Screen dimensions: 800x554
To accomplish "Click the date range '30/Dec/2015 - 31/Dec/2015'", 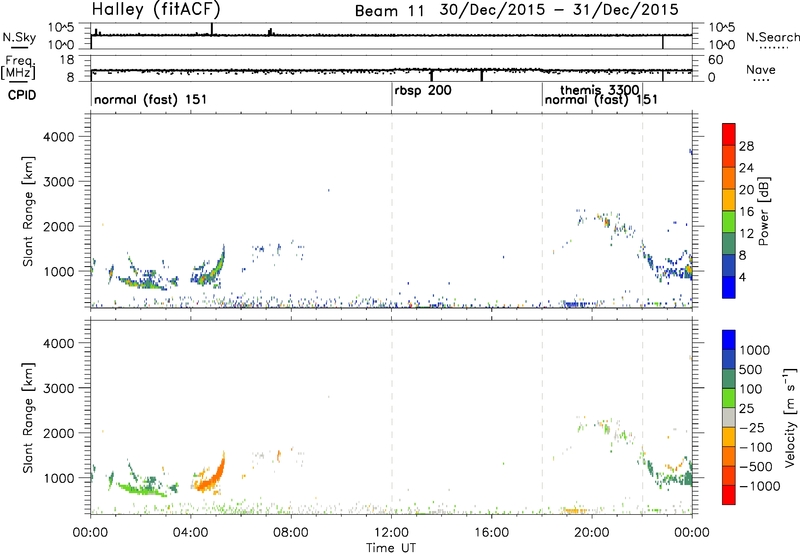I will [559, 10].
